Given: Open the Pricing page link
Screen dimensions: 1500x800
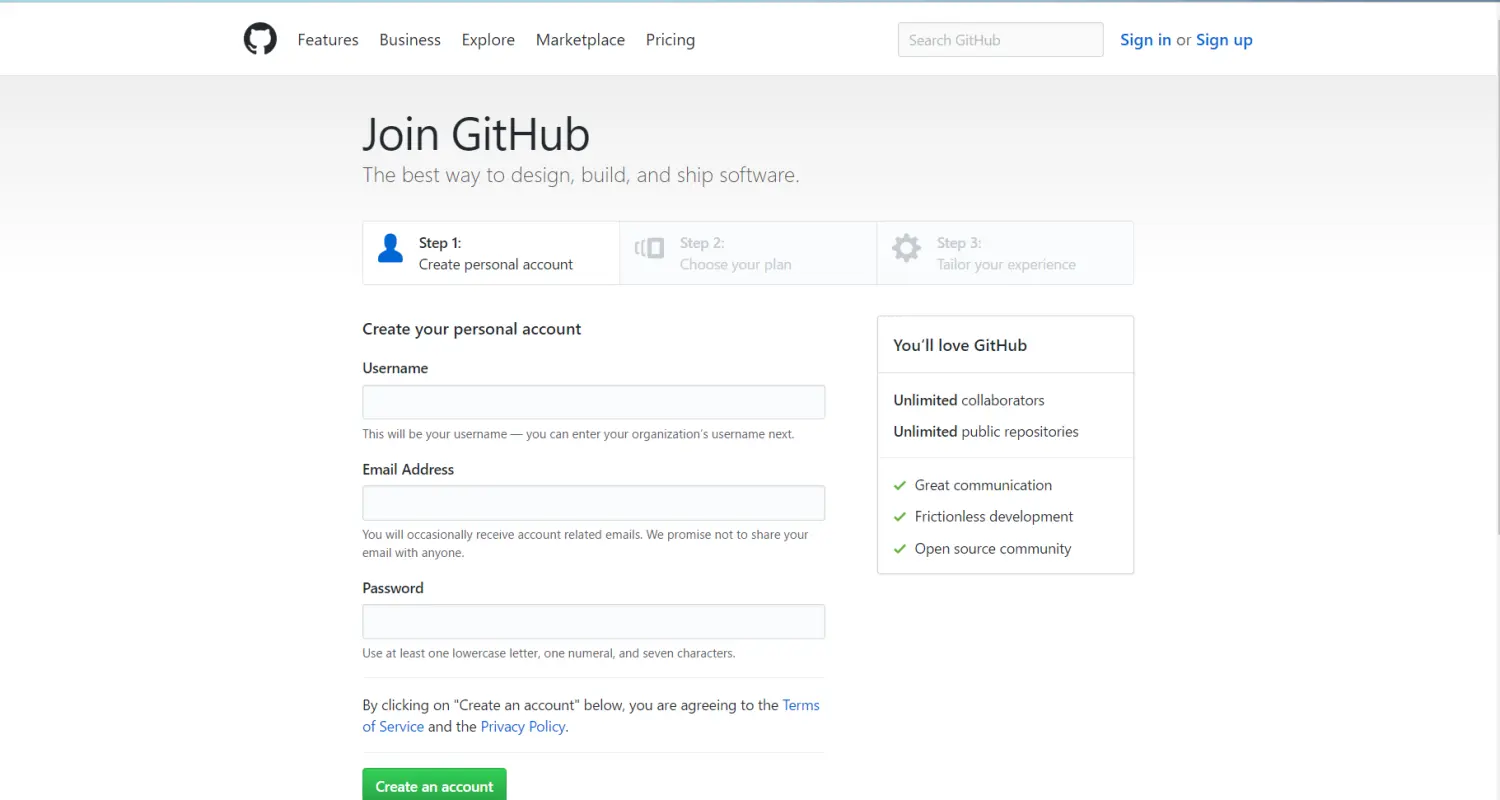Looking at the screenshot, I should [x=670, y=40].
